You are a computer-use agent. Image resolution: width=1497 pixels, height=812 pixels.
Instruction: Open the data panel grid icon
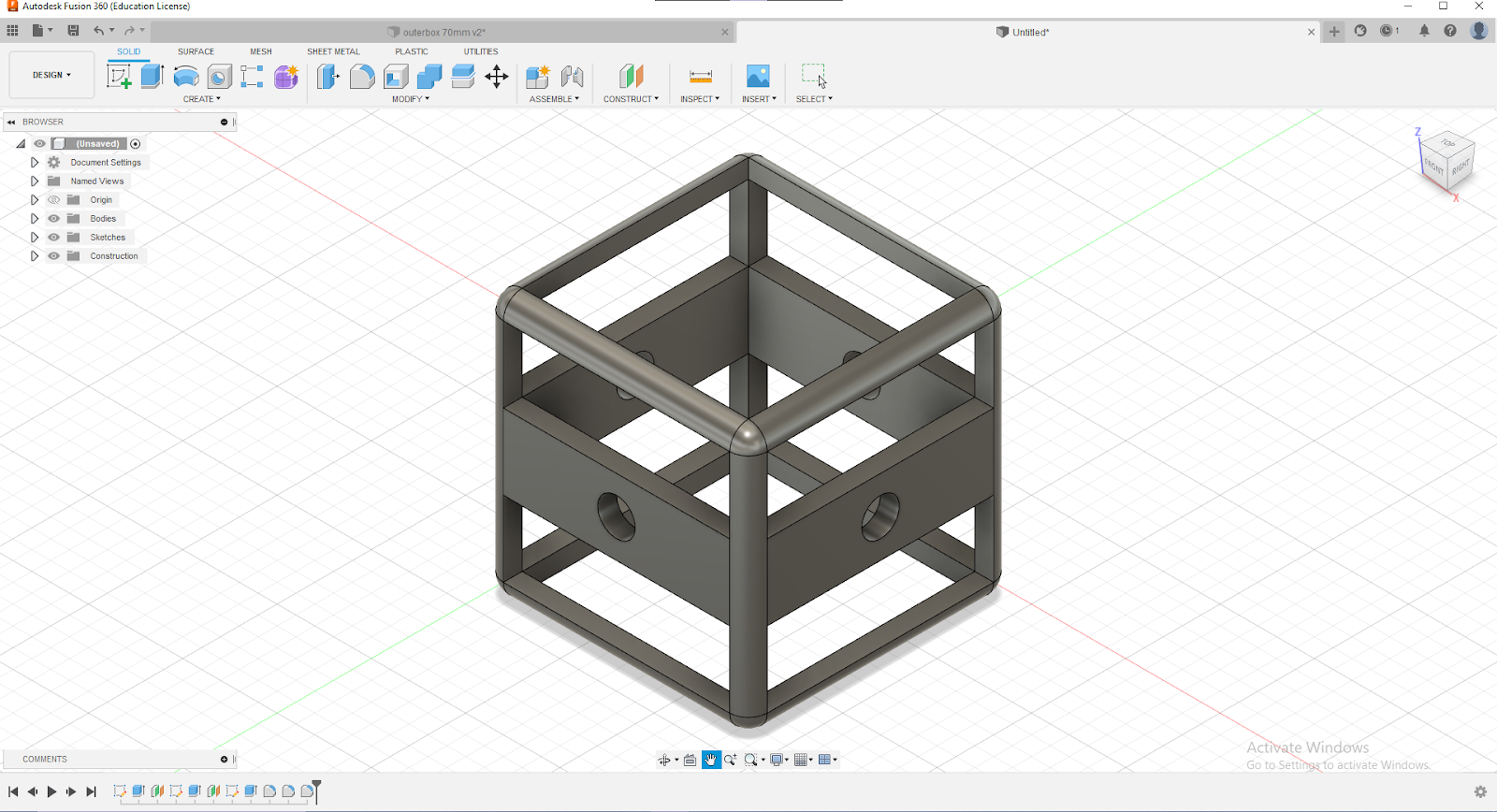(12, 31)
